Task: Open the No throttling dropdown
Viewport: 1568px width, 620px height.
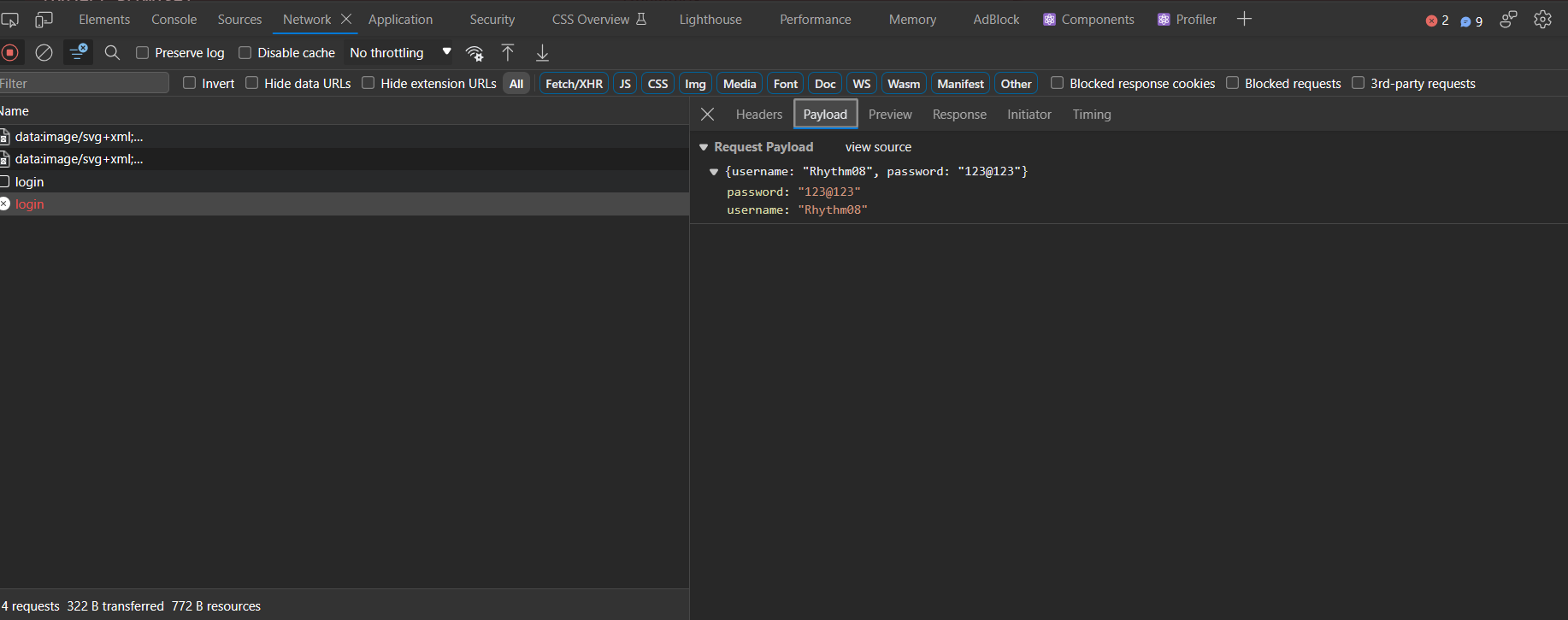Action: tap(399, 53)
